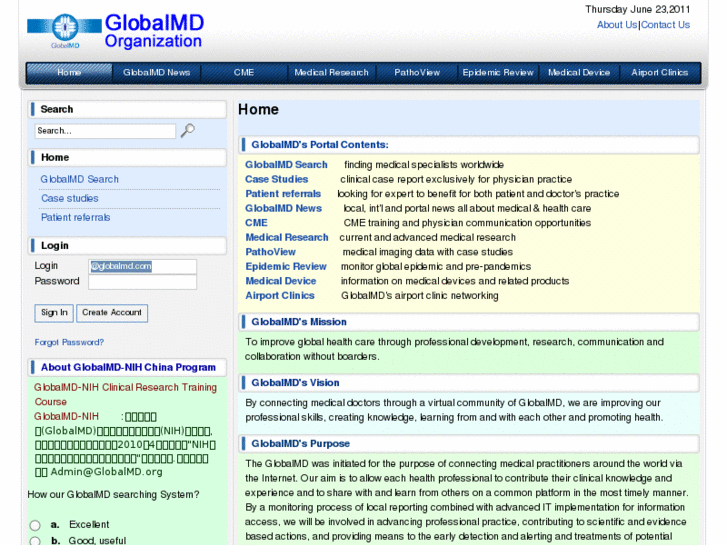727x545 pixels.
Task: Open GlobalMD-NIH Clinical Research Training Course link
Action: tap(125, 394)
